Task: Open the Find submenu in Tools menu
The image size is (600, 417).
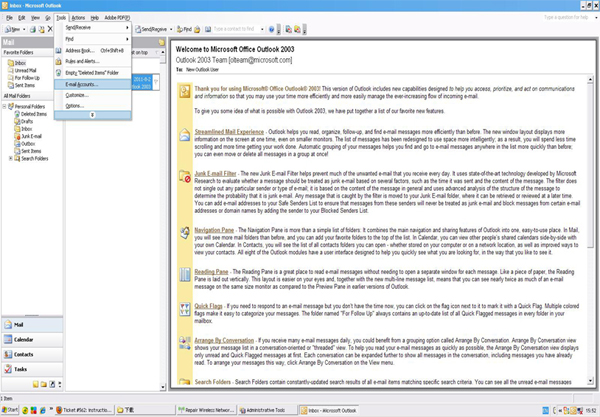Action: tap(93, 39)
